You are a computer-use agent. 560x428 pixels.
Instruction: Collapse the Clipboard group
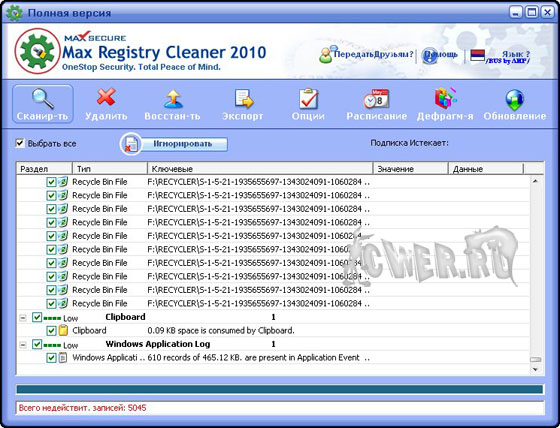(x=23, y=317)
